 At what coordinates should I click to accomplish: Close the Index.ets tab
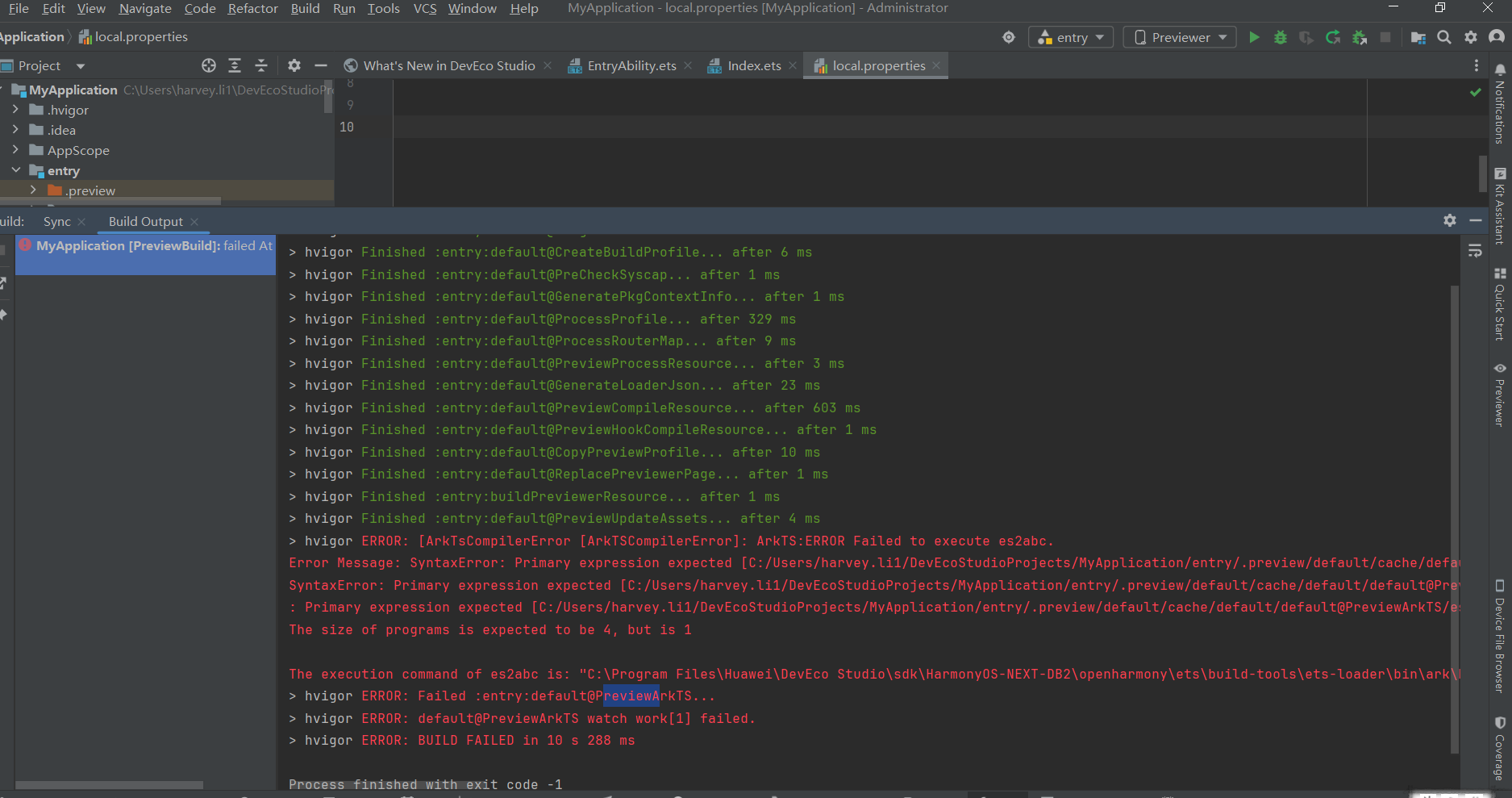pos(793,66)
